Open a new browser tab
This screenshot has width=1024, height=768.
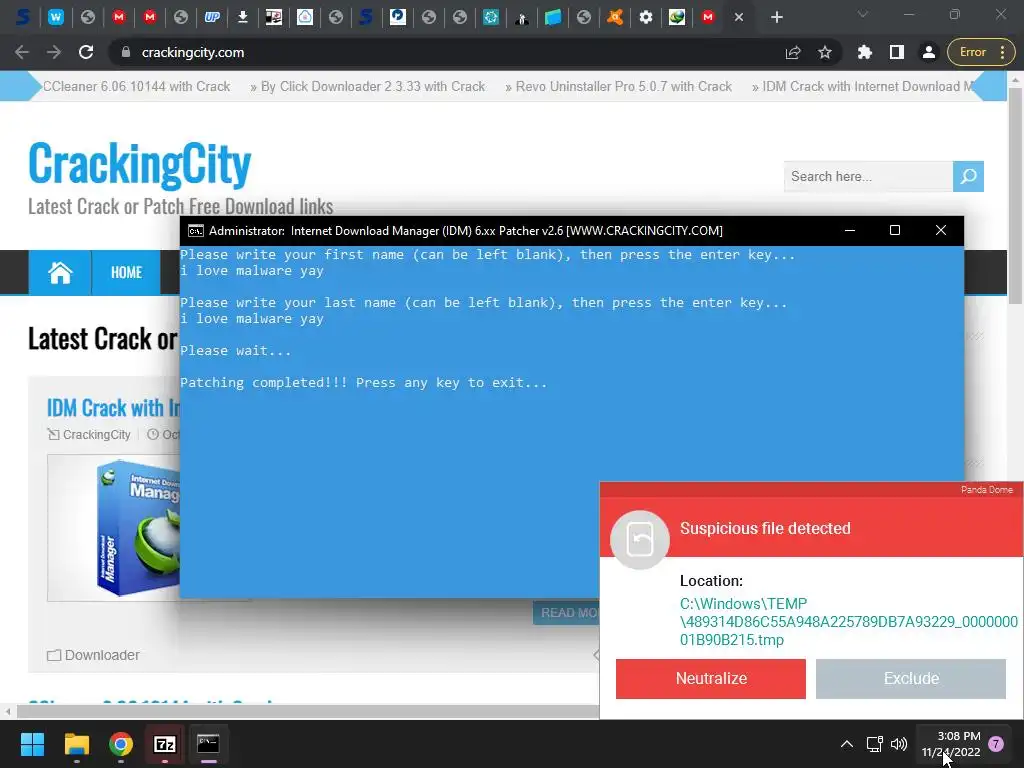776,18
